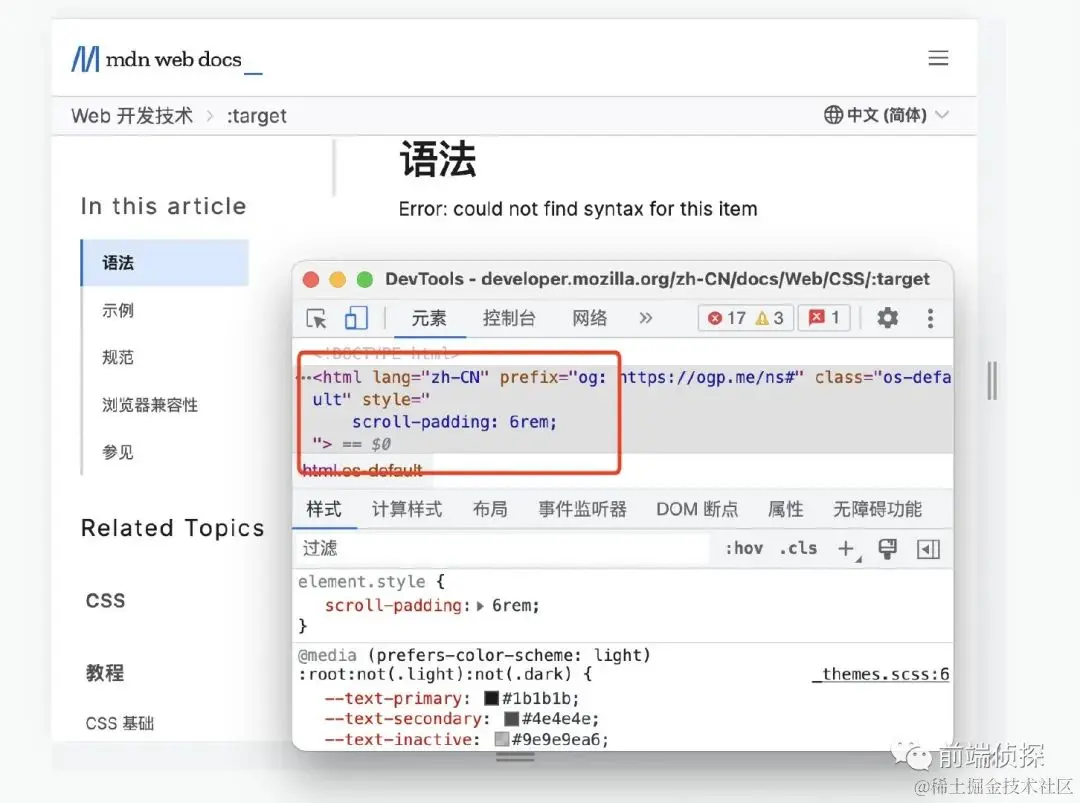Jump to 浏览器兼容性 section in sidebar
1080x803 pixels.
coord(150,405)
